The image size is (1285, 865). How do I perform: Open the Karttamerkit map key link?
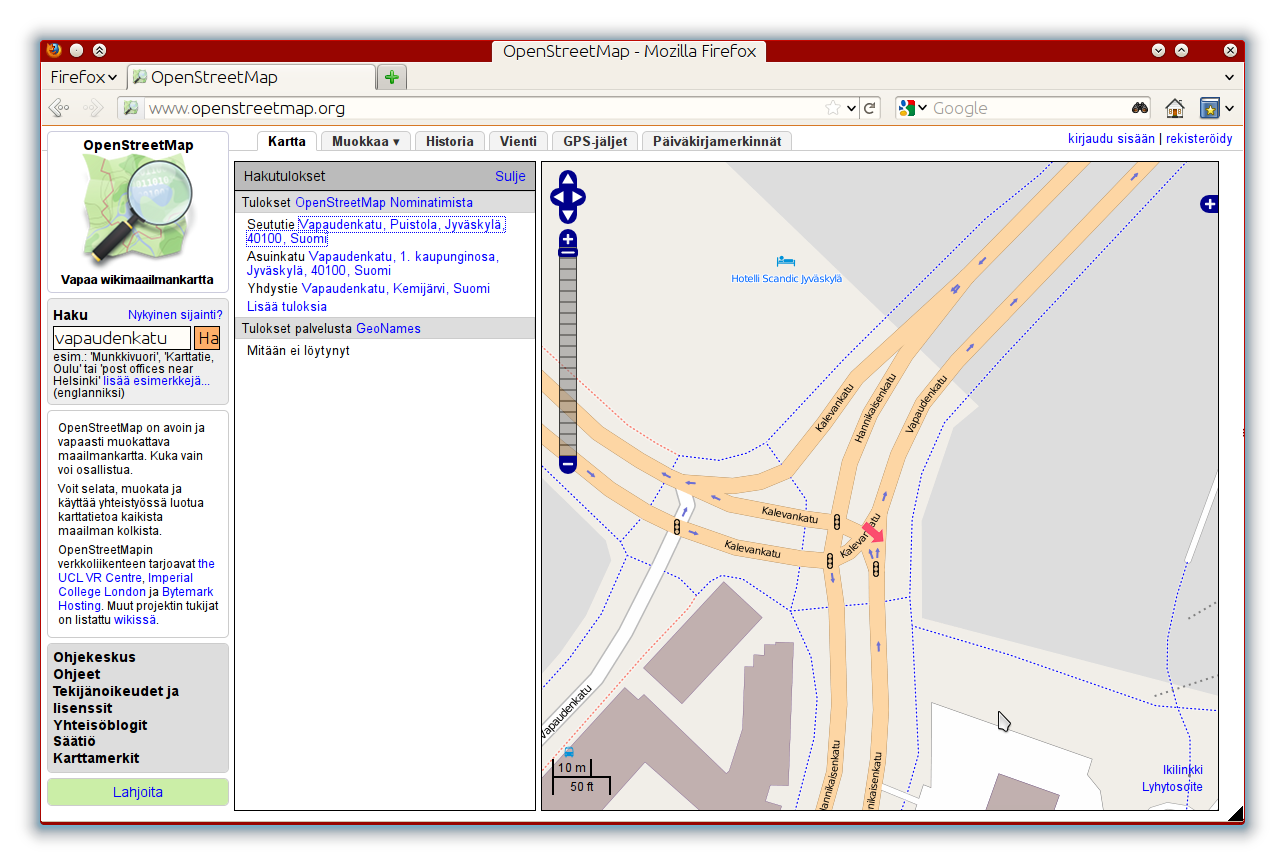coord(96,758)
